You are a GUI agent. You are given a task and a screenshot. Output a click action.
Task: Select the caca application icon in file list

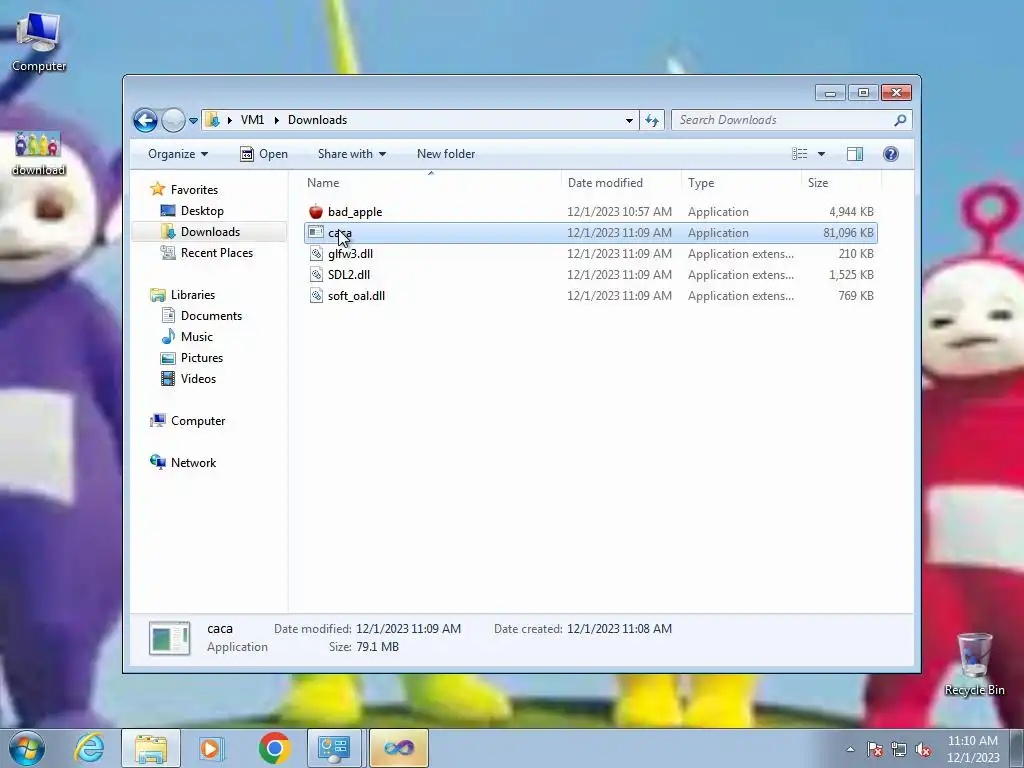click(x=316, y=232)
